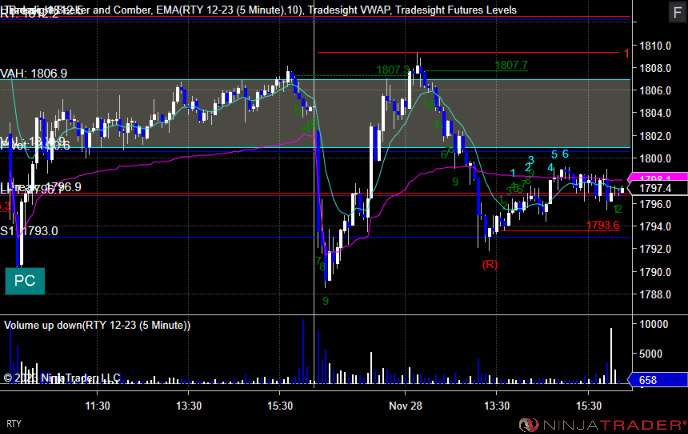Screen dimensions: 688x434
Task: Click the indicator title text at chart top
Action: (258, 10)
